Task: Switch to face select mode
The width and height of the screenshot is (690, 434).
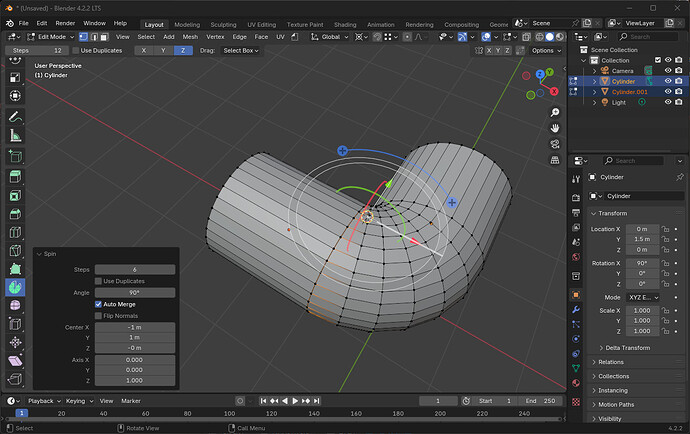Action: click(x=104, y=37)
